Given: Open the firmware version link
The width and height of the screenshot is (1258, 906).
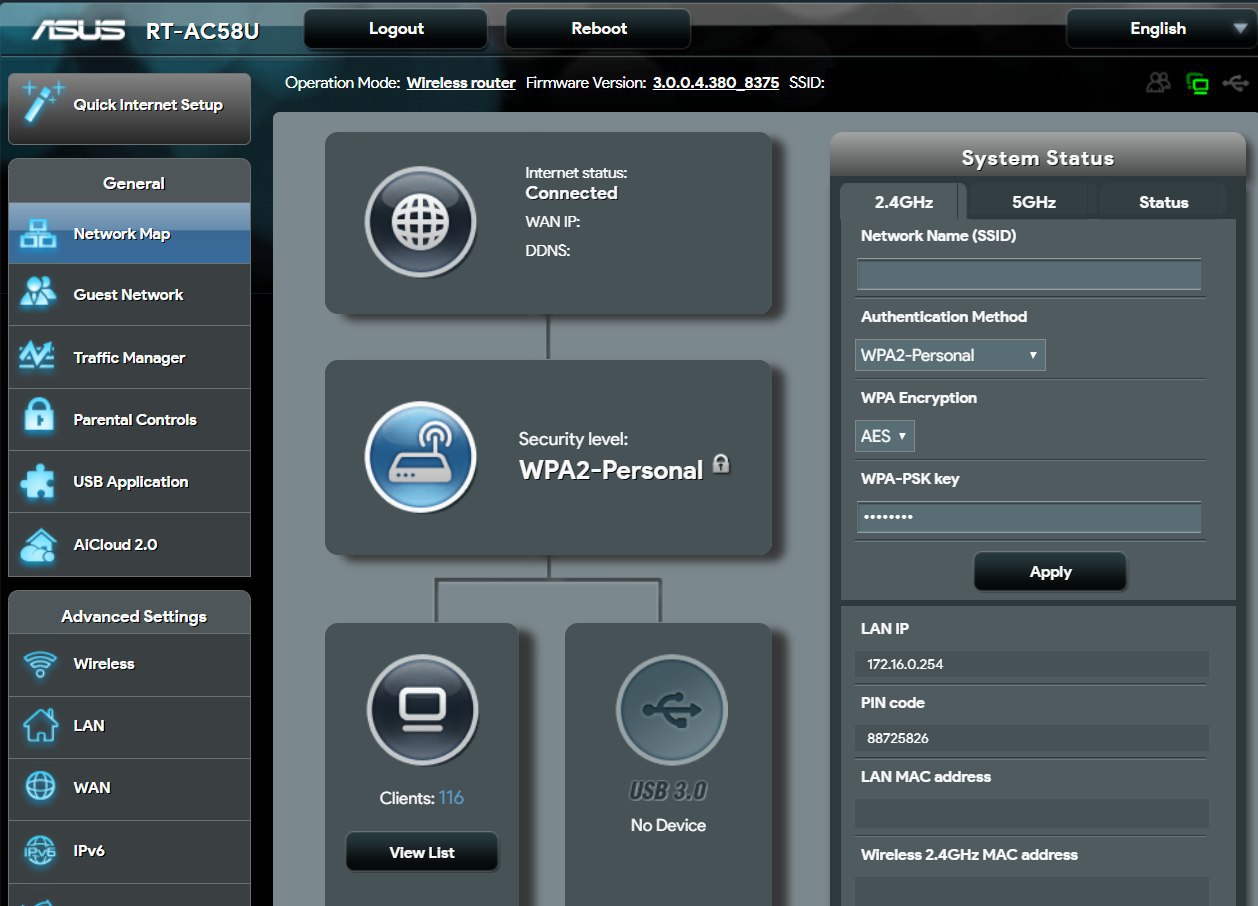Looking at the screenshot, I should coord(715,83).
